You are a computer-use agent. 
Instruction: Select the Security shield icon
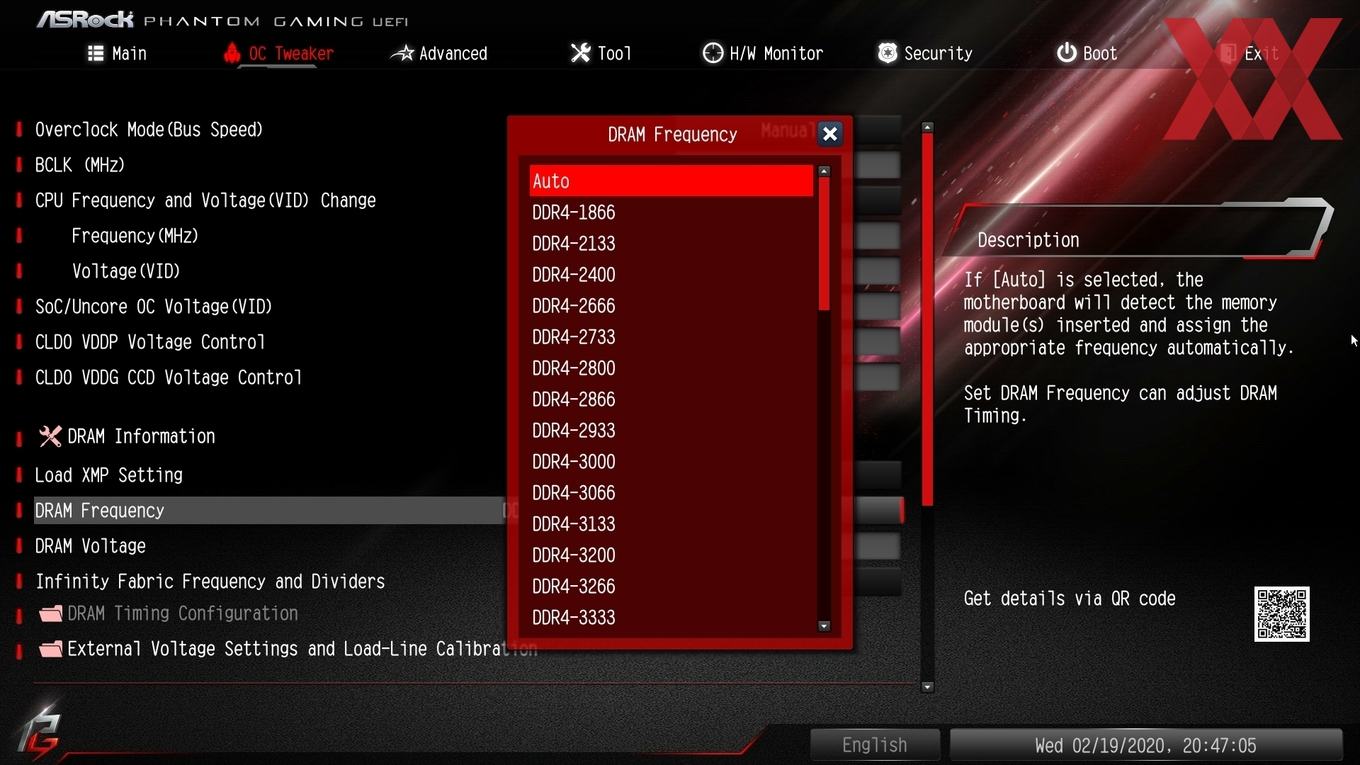tap(887, 53)
